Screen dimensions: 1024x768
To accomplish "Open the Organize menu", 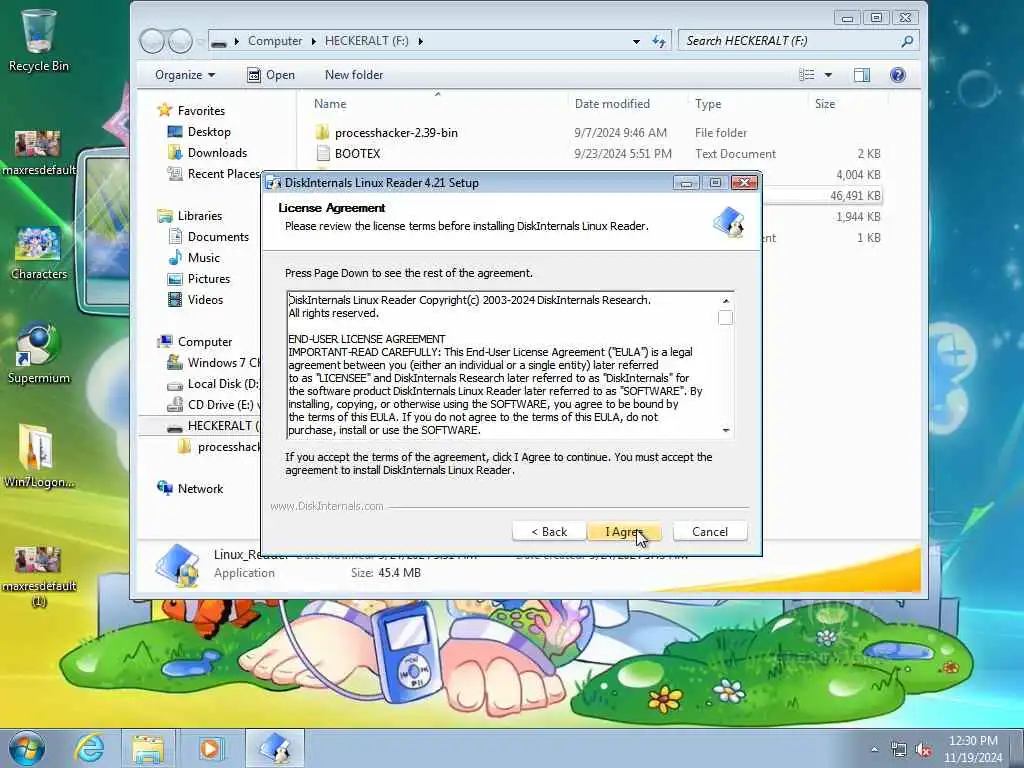I will (x=185, y=75).
